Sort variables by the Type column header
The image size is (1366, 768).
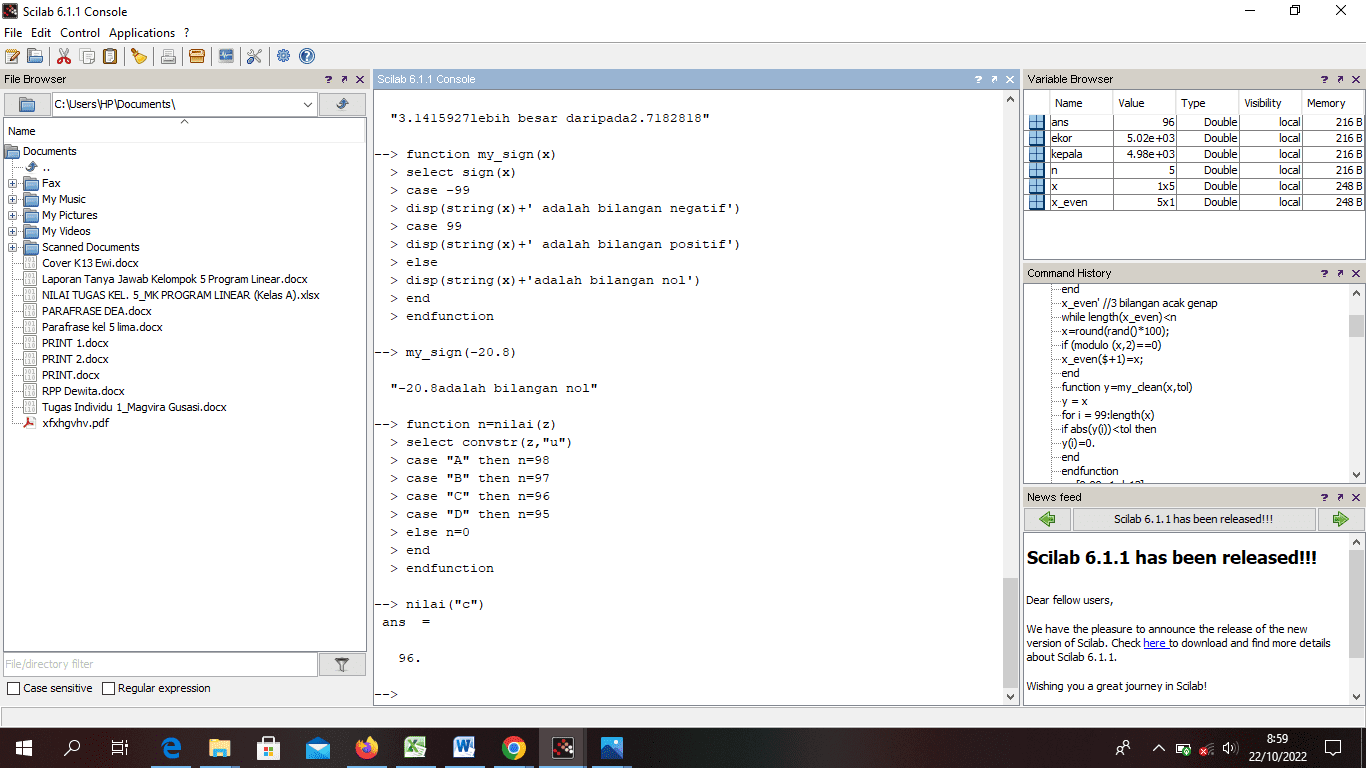tap(1208, 103)
